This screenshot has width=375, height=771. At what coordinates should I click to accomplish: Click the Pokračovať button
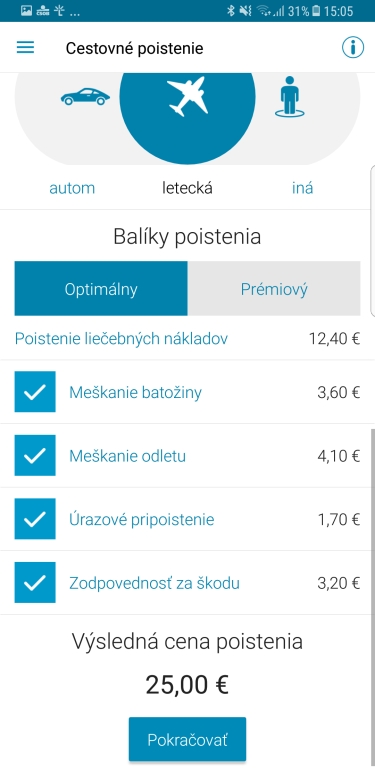(x=187, y=739)
